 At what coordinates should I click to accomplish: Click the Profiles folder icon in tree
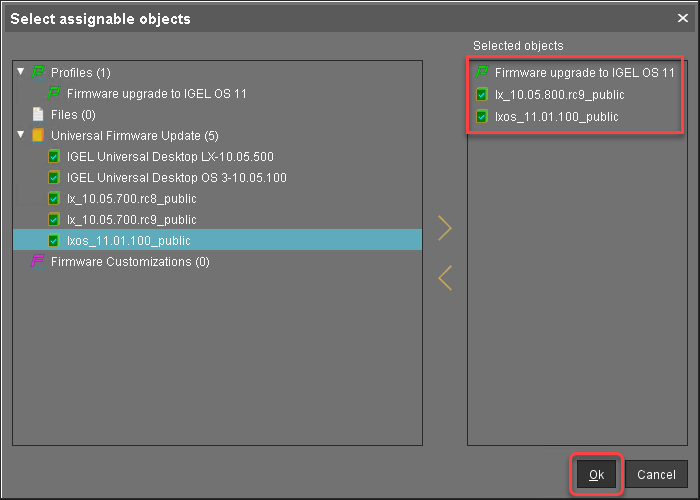(x=39, y=73)
